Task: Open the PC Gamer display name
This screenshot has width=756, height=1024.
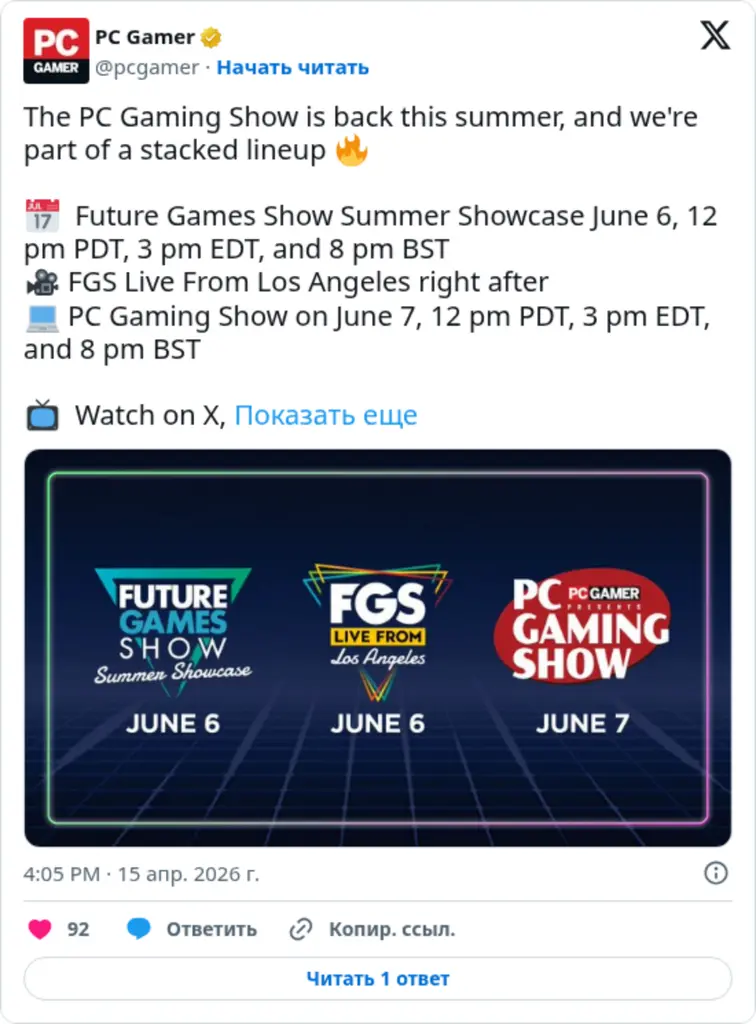Action: click(145, 38)
